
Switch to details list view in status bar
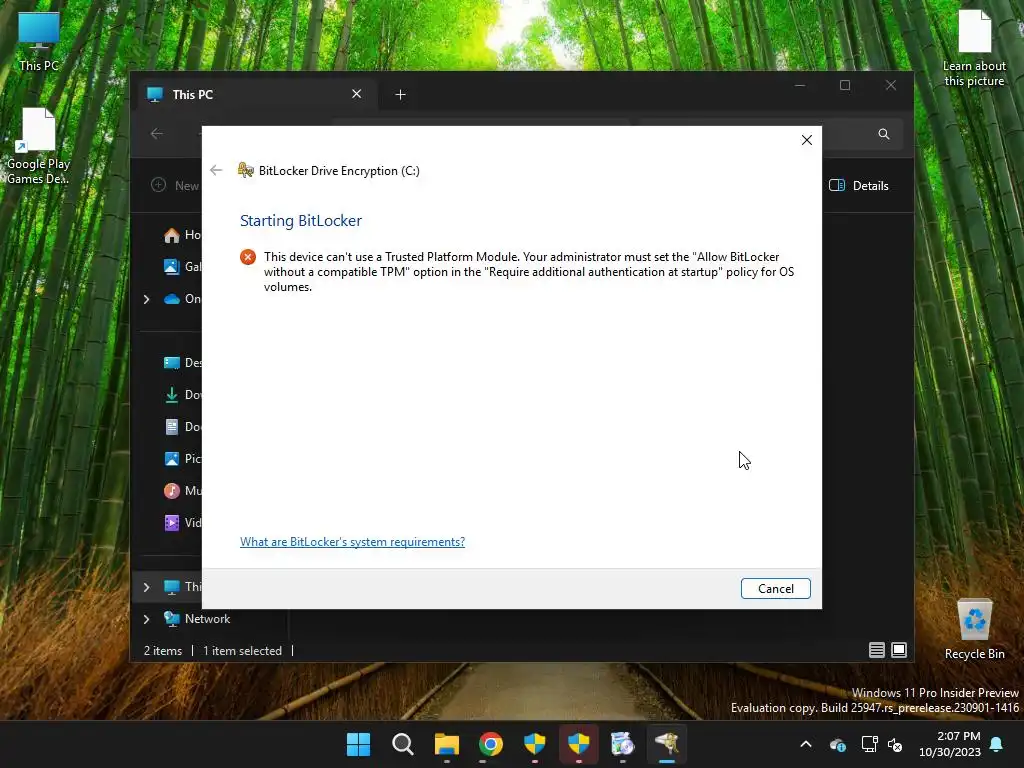[876, 650]
